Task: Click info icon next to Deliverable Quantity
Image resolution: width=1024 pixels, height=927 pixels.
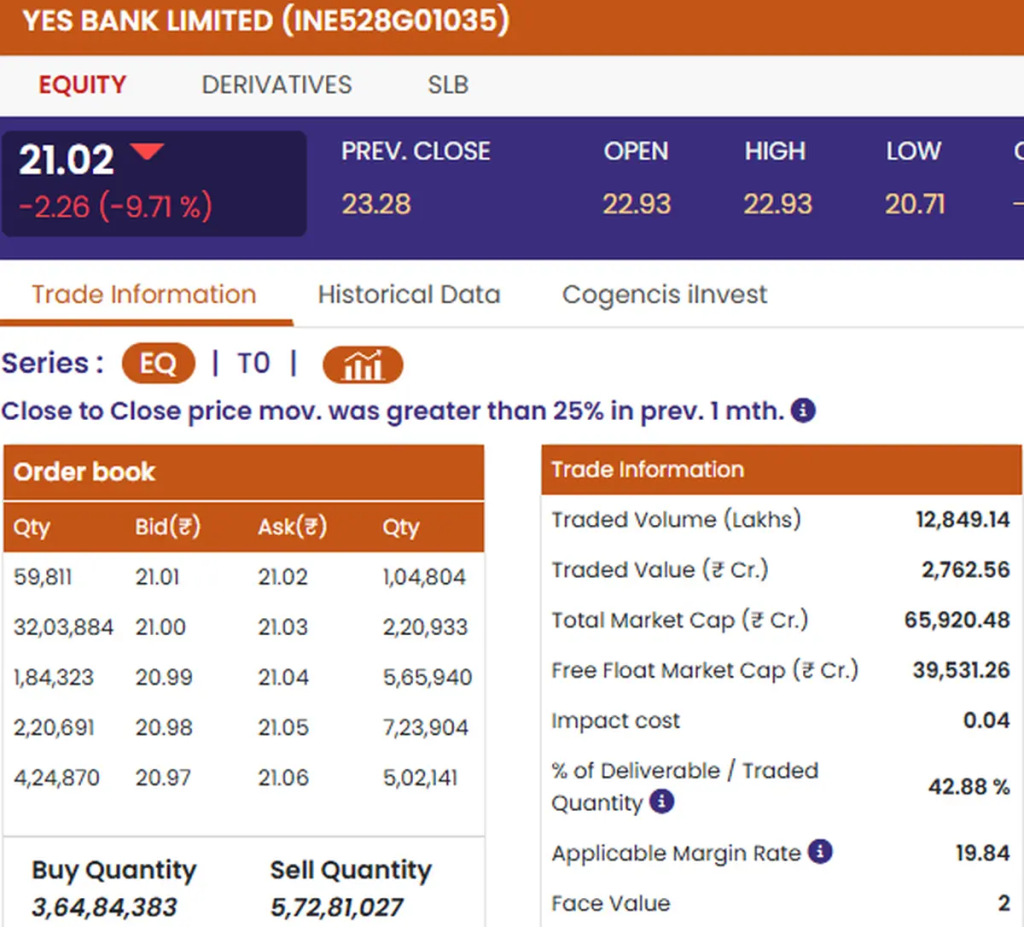Action: coord(662,801)
